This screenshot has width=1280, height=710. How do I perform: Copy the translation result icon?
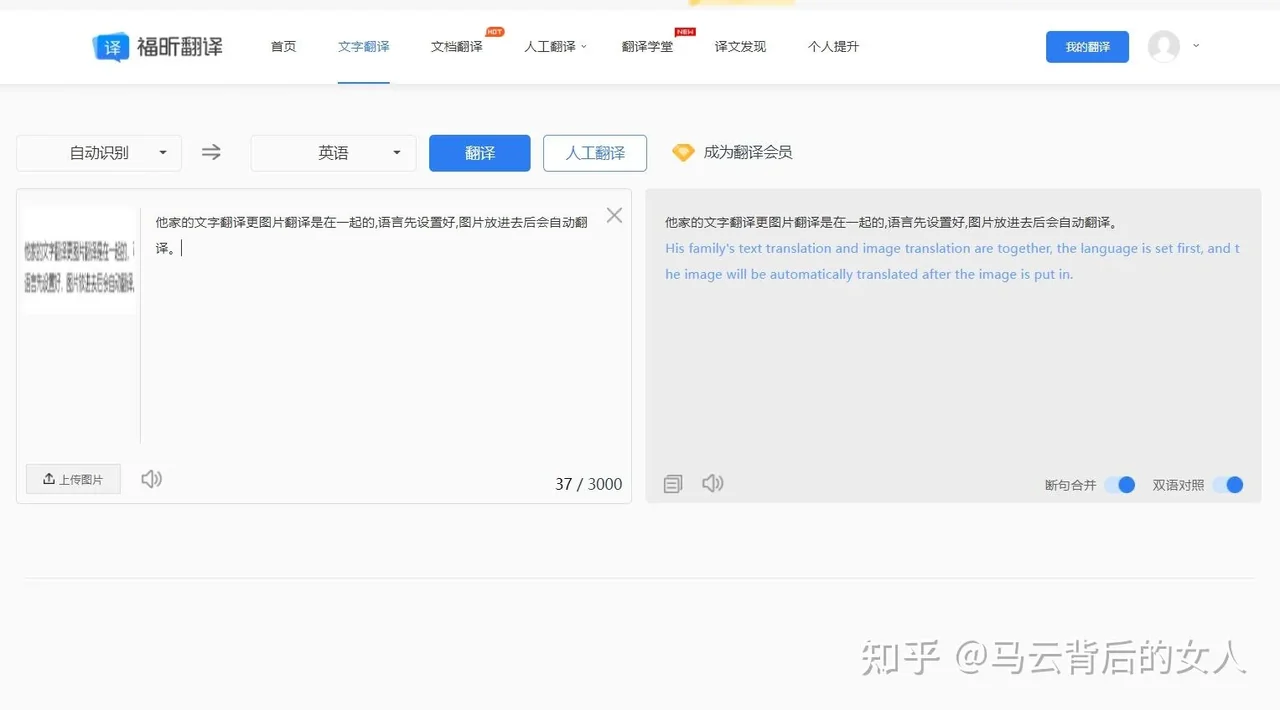(x=672, y=483)
